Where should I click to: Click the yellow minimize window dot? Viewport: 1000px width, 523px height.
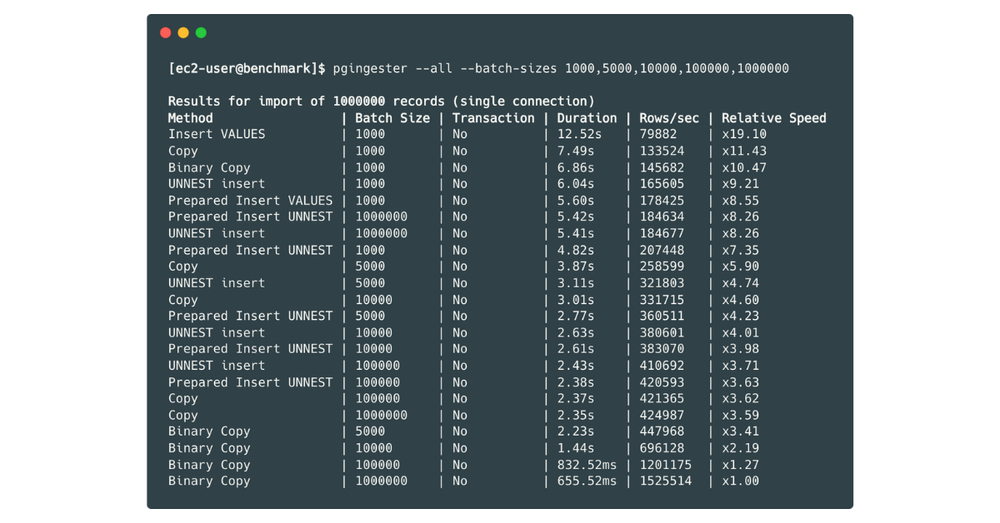(x=183, y=33)
